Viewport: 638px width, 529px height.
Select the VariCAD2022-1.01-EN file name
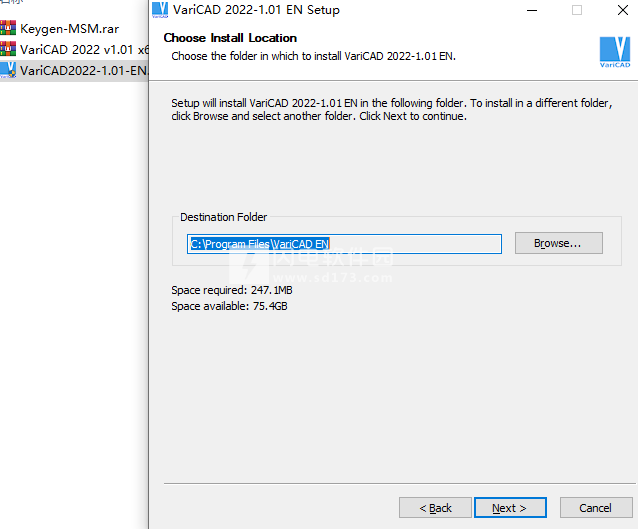[x=85, y=71]
